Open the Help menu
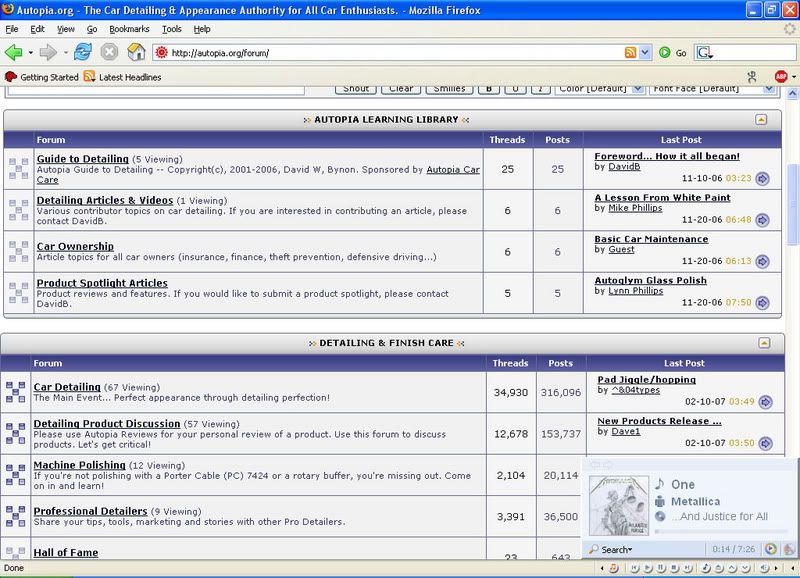This screenshot has width=800, height=578. (x=202, y=29)
